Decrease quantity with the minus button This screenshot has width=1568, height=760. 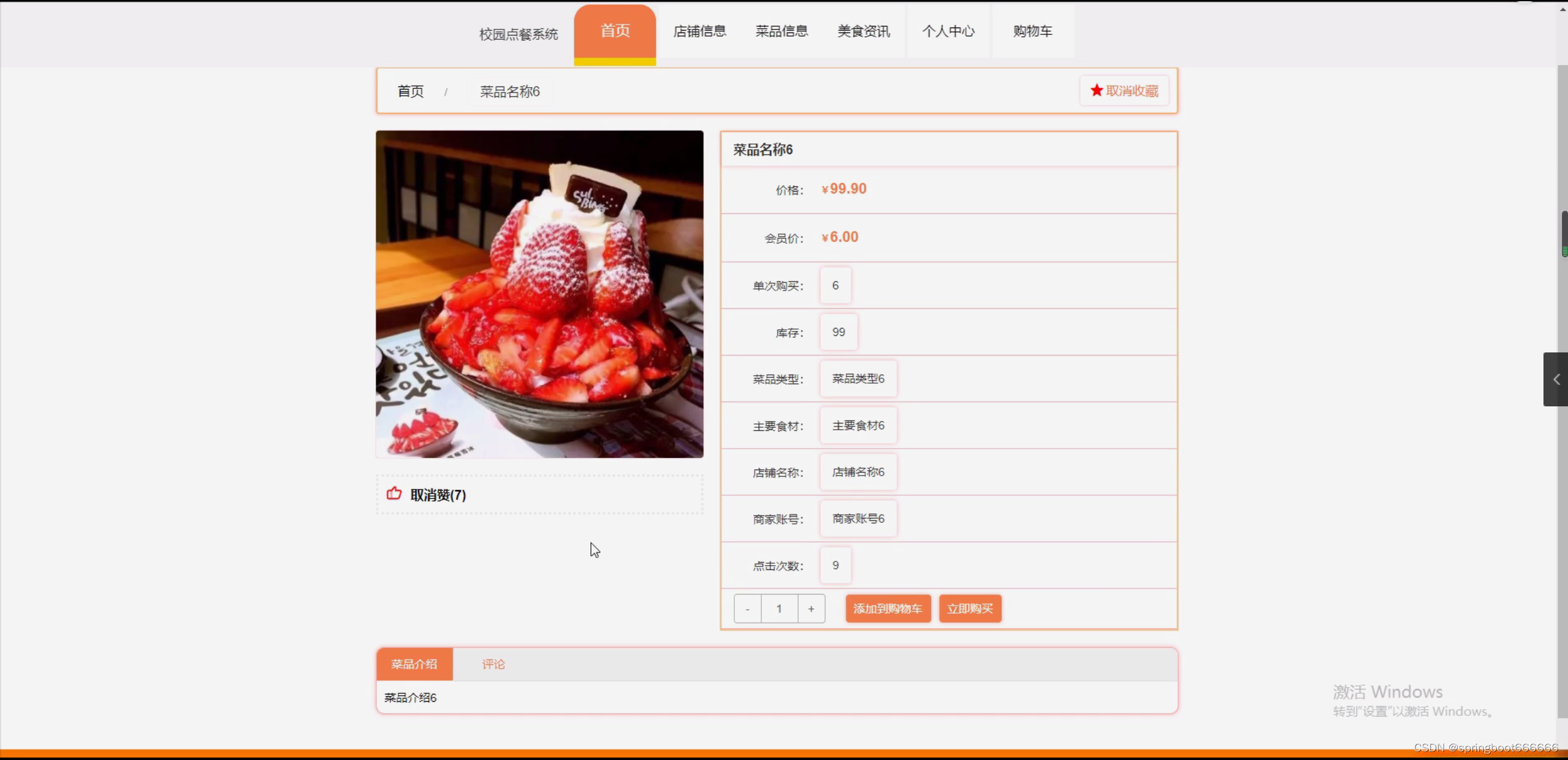(x=747, y=609)
